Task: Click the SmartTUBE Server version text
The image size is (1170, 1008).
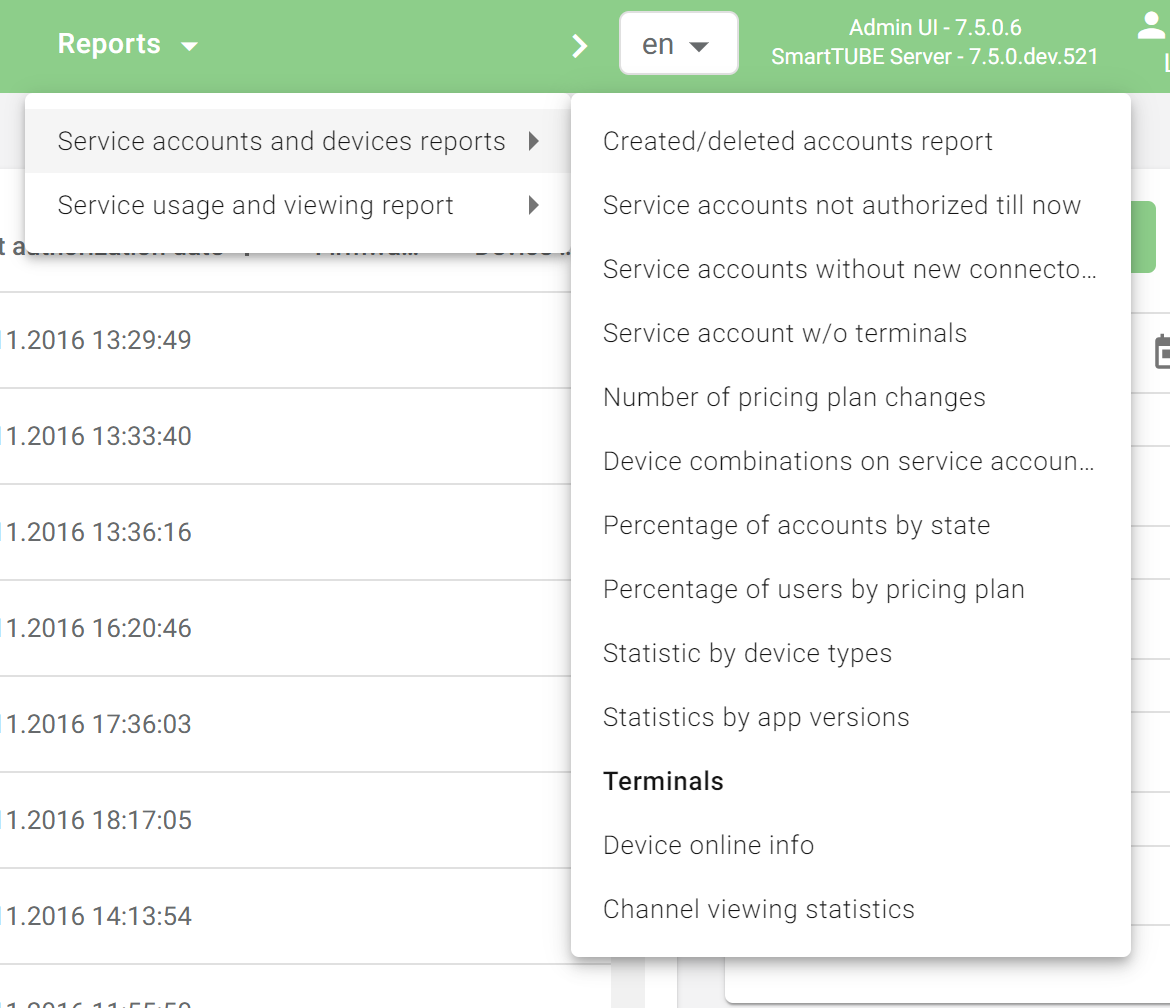Action: tap(935, 57)
